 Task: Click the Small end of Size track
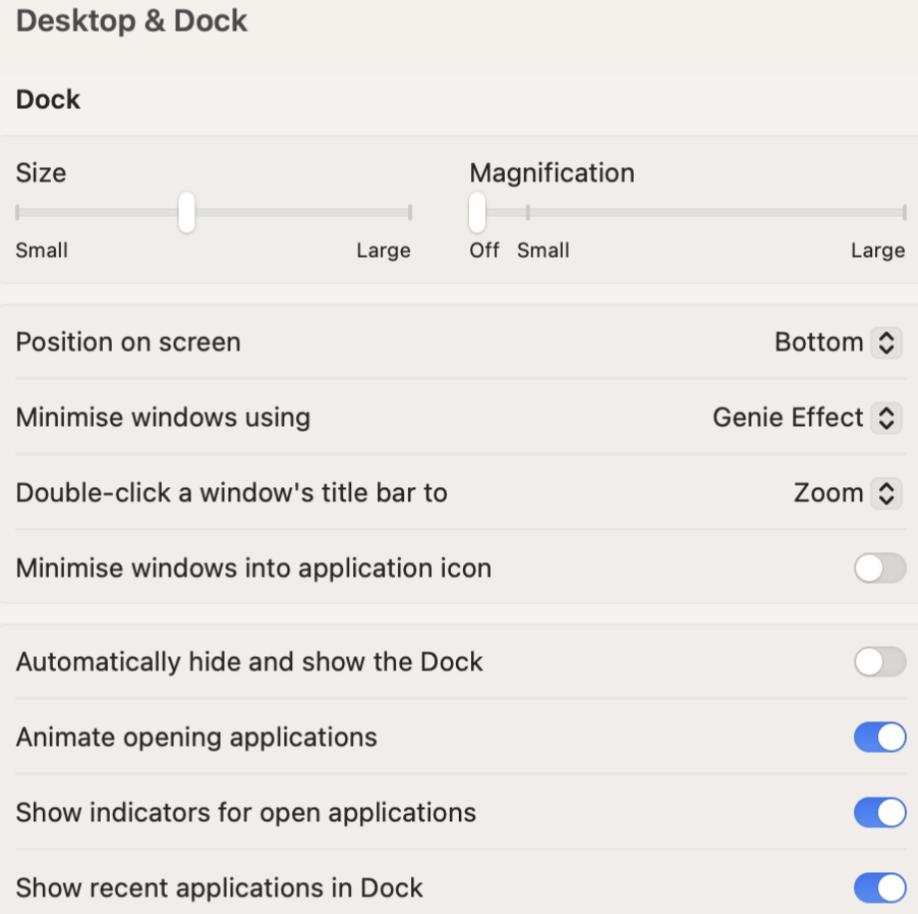[18, 213]
